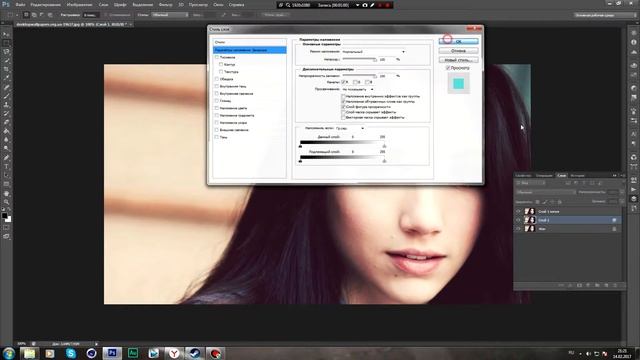This screenshot has width=640, height=360.
Task: Click the Новый стиль button
Action: point(458,60)
